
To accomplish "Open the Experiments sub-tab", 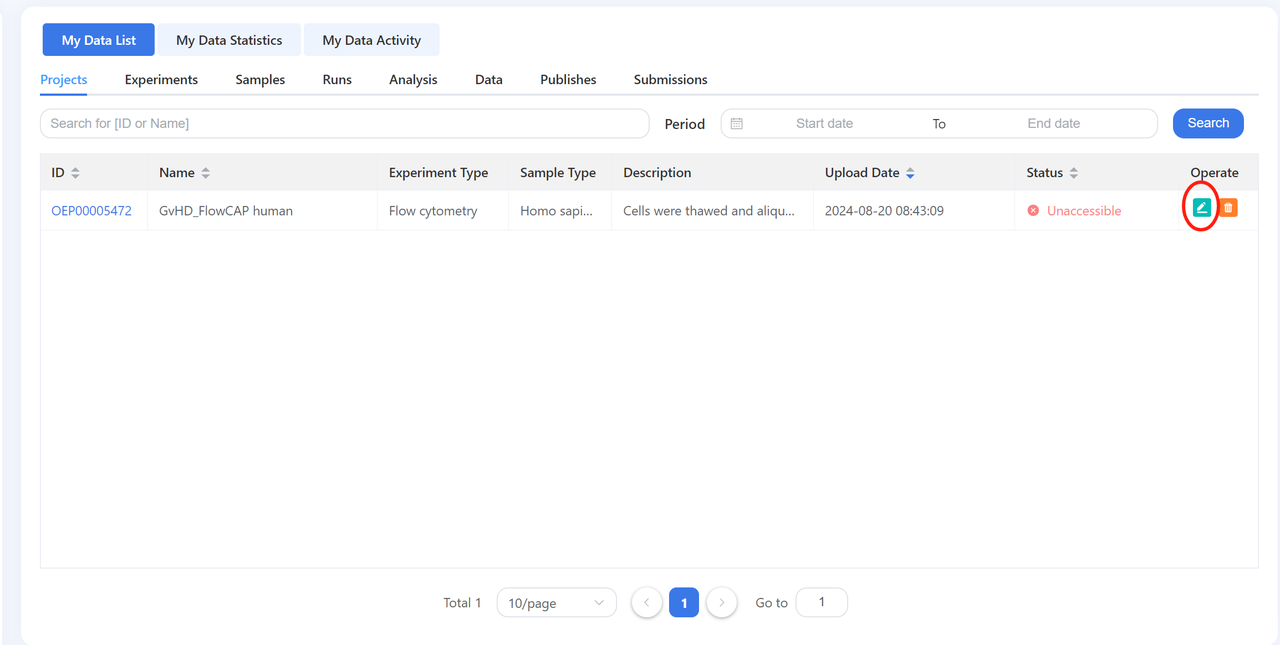I will (x=161, y=80).
